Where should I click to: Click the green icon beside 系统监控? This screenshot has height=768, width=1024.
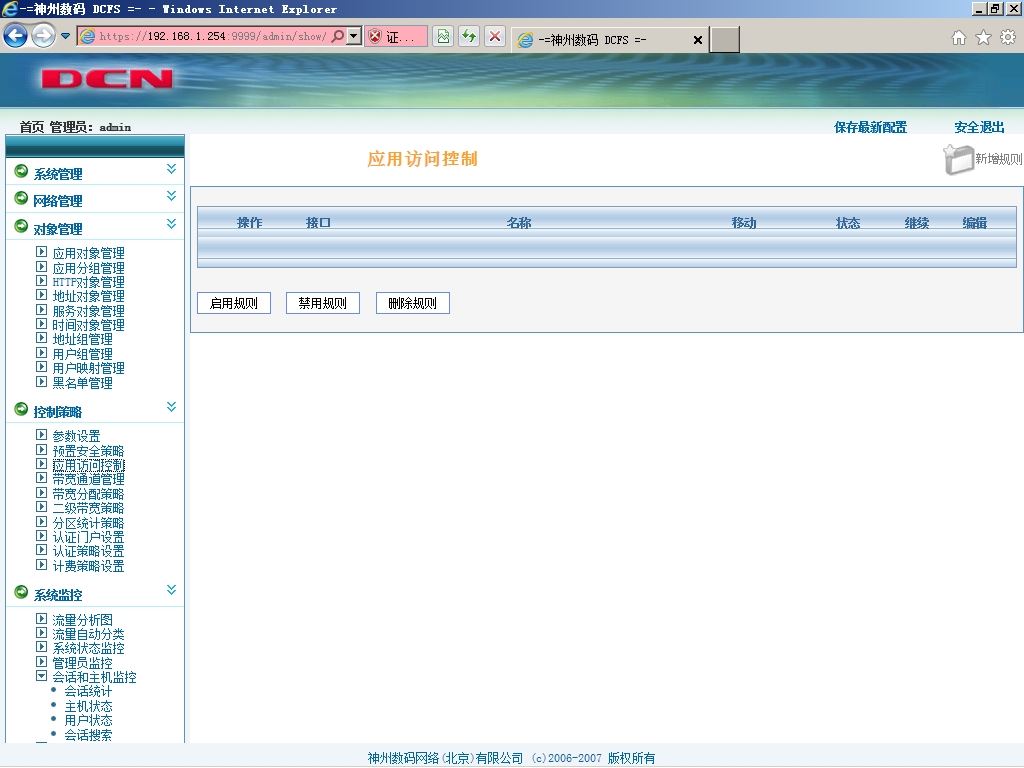(x=21, y=592)
